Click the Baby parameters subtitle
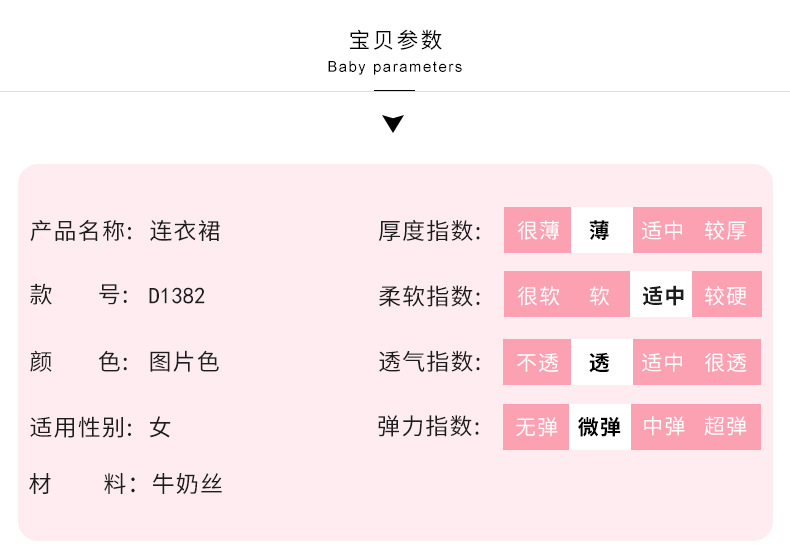Viewport: 790px width, 558px height. click(x=395, y=67)
